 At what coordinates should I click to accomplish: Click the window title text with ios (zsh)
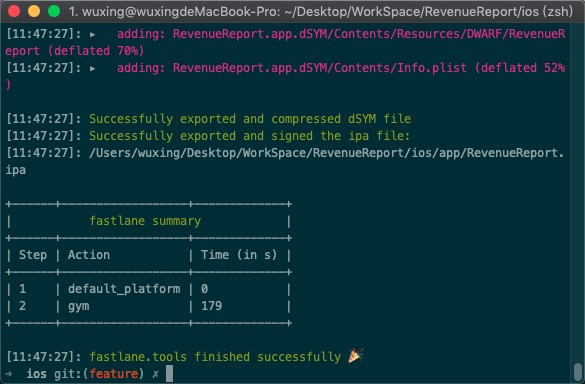(x=321, y=12)
